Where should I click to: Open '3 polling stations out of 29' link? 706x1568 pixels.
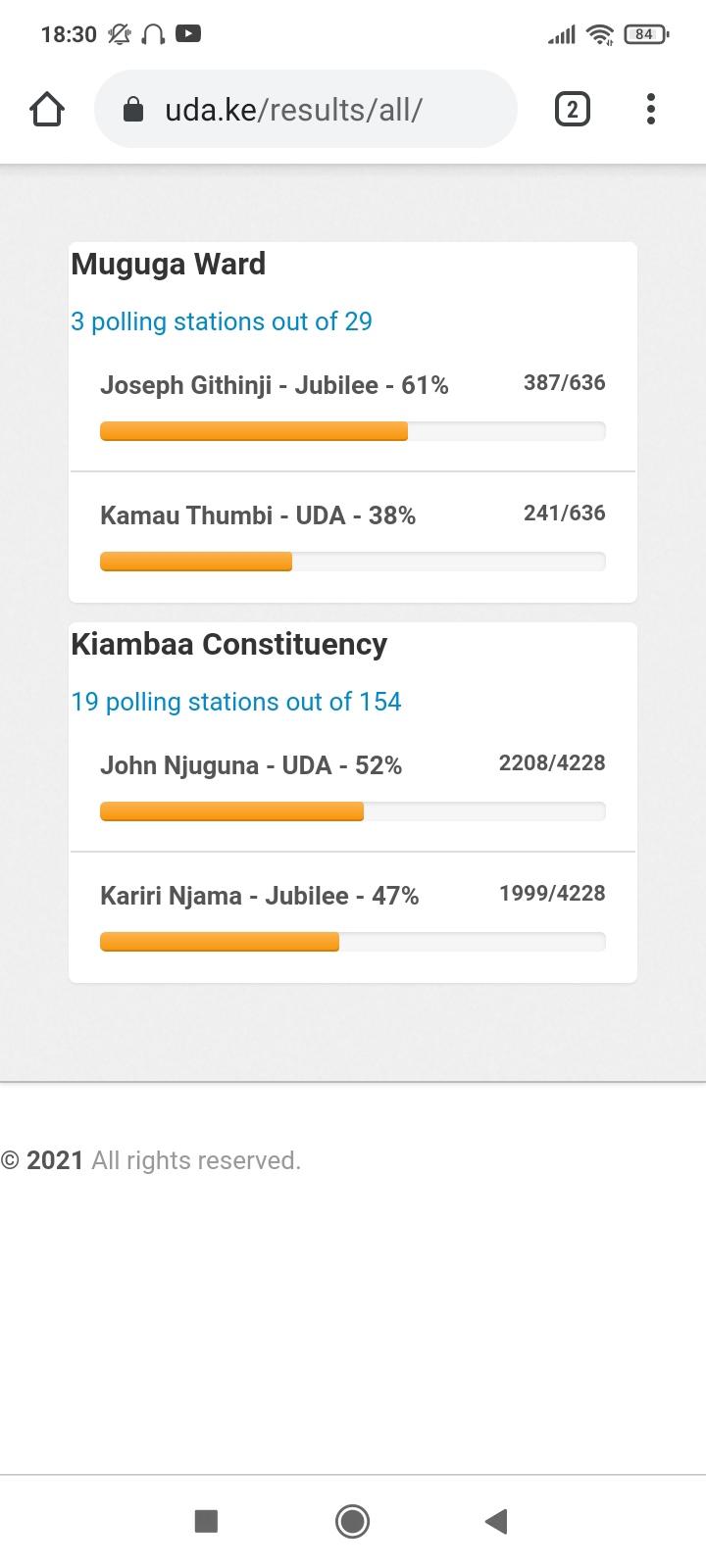[x=222, y=321]
